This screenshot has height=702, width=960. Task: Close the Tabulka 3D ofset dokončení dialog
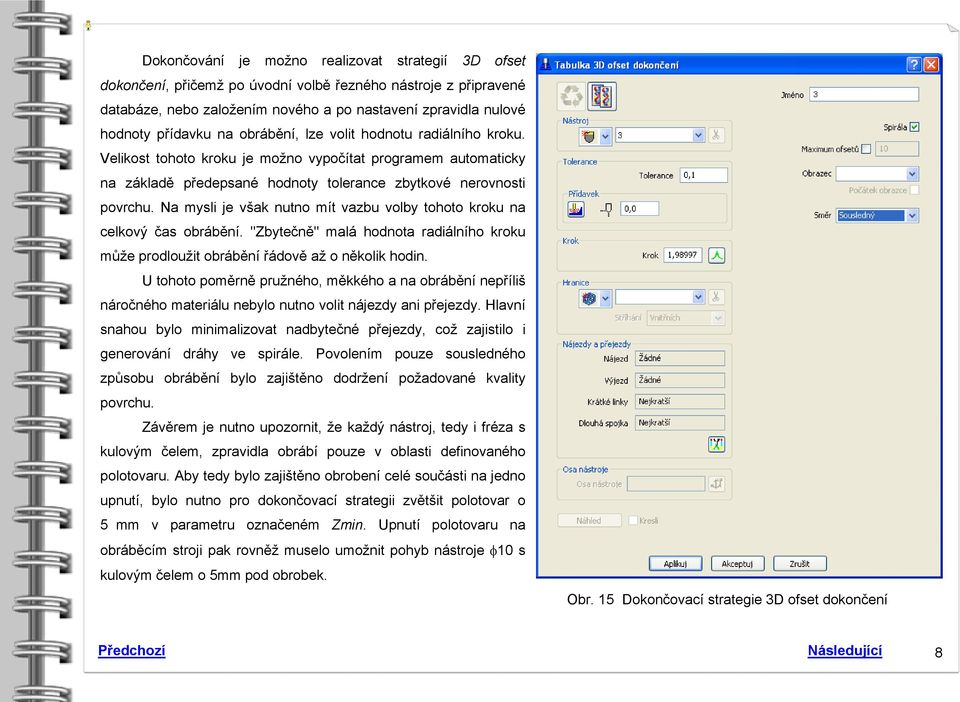[931, 64]
